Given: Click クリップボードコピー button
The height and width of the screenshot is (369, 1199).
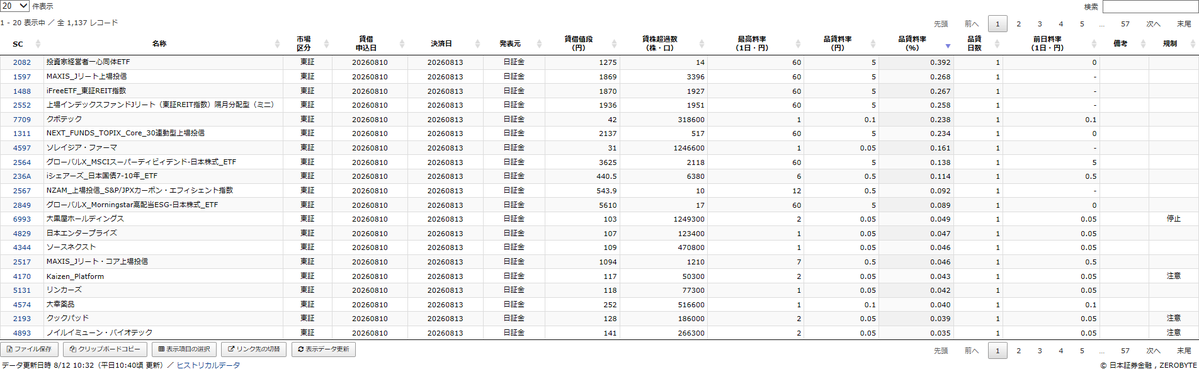Looking at the screenshot, I should pyautogui.click(x=104, y=349).
